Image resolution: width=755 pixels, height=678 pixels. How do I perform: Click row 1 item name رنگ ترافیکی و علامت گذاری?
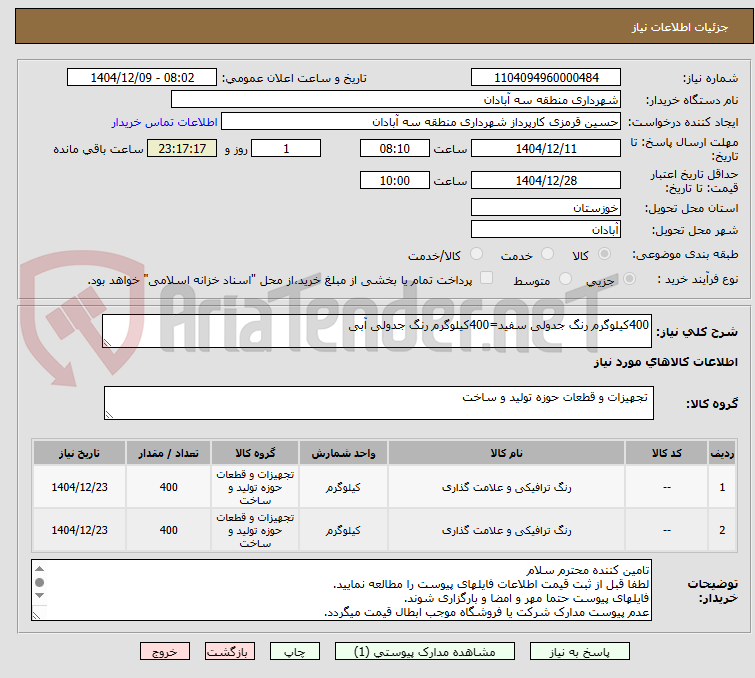(x=507, y=487)
